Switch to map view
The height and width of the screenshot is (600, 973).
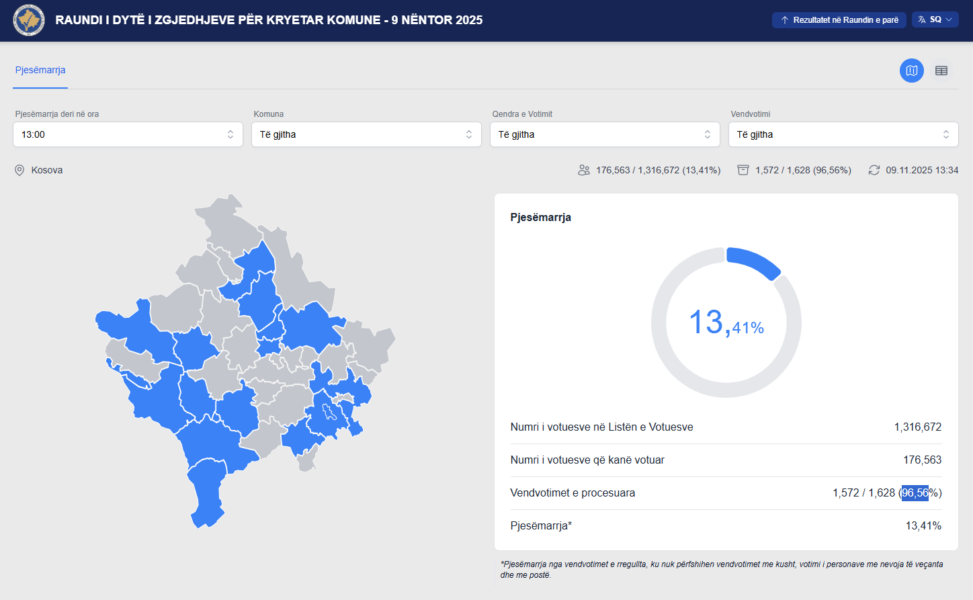coord(911,71)
